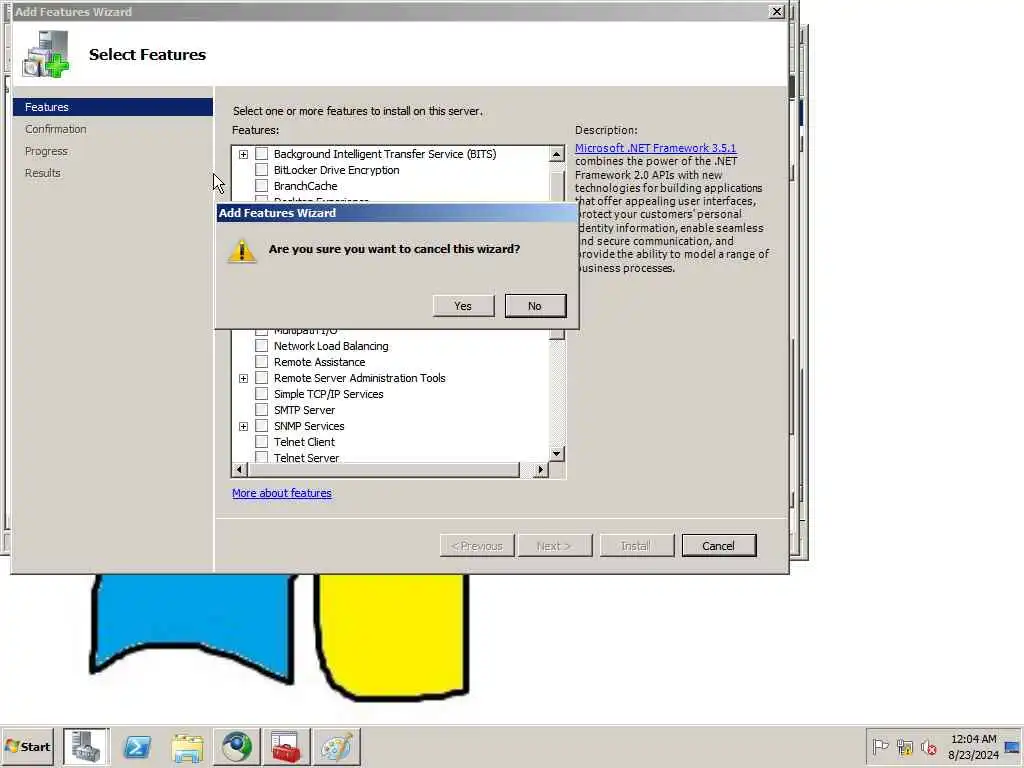
Task: Expand the BITS feature tree node
Action: [x=244, y=155]
